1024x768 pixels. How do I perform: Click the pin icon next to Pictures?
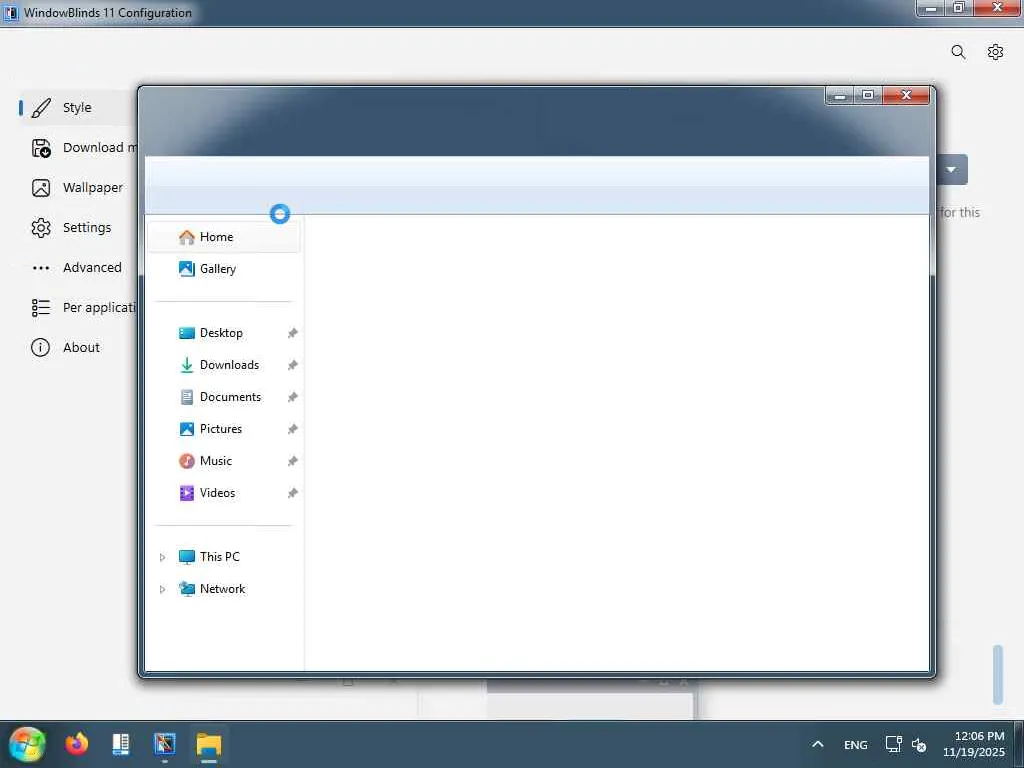click(x=293, y=429)
